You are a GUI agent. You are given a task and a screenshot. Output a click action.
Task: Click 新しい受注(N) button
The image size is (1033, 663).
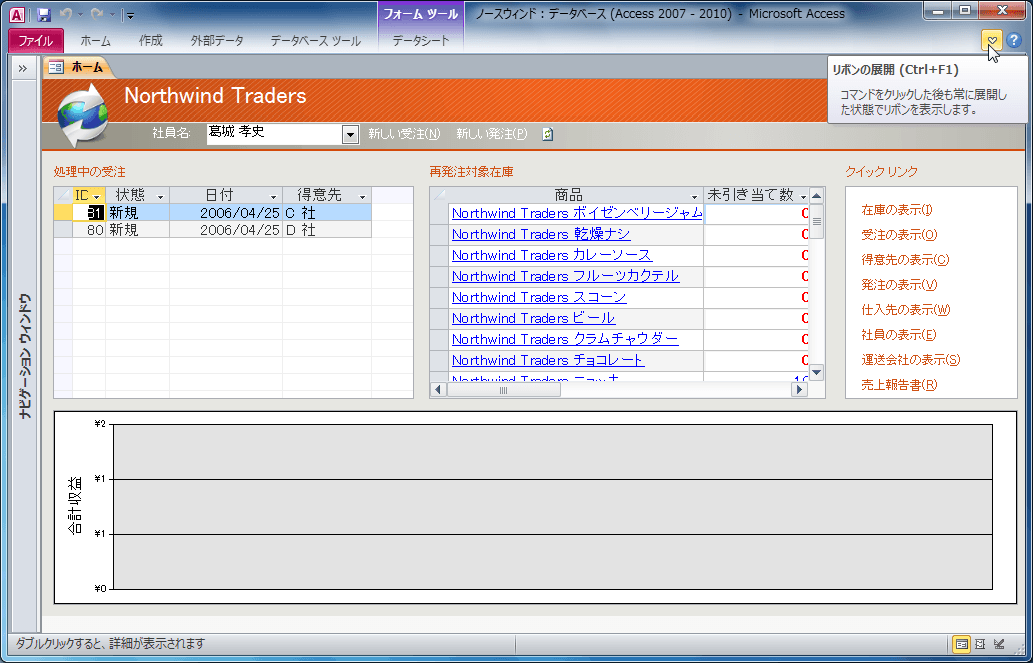(404, 134)
